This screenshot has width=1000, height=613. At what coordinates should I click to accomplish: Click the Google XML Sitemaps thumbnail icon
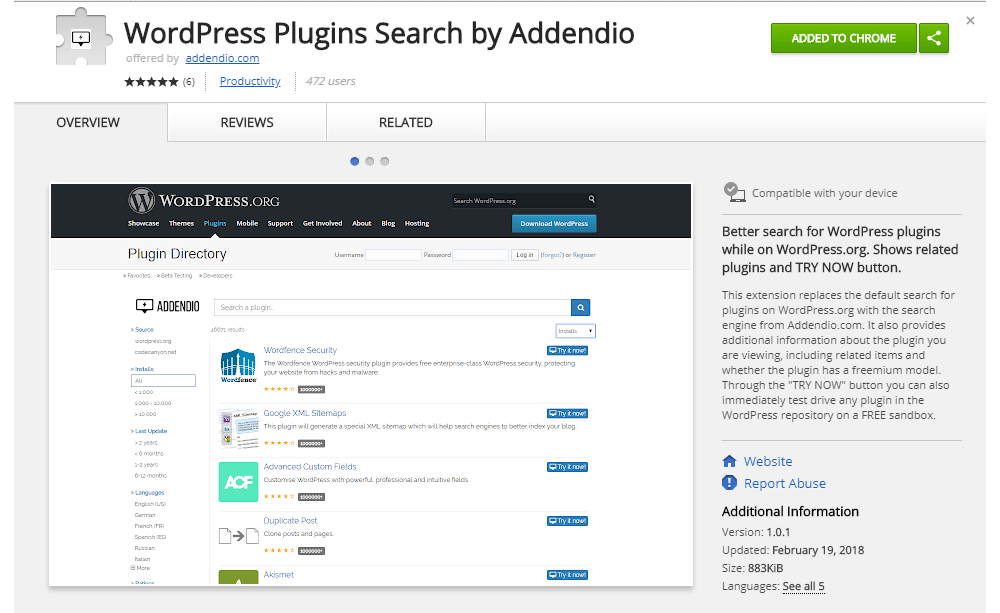coord(238,429)
